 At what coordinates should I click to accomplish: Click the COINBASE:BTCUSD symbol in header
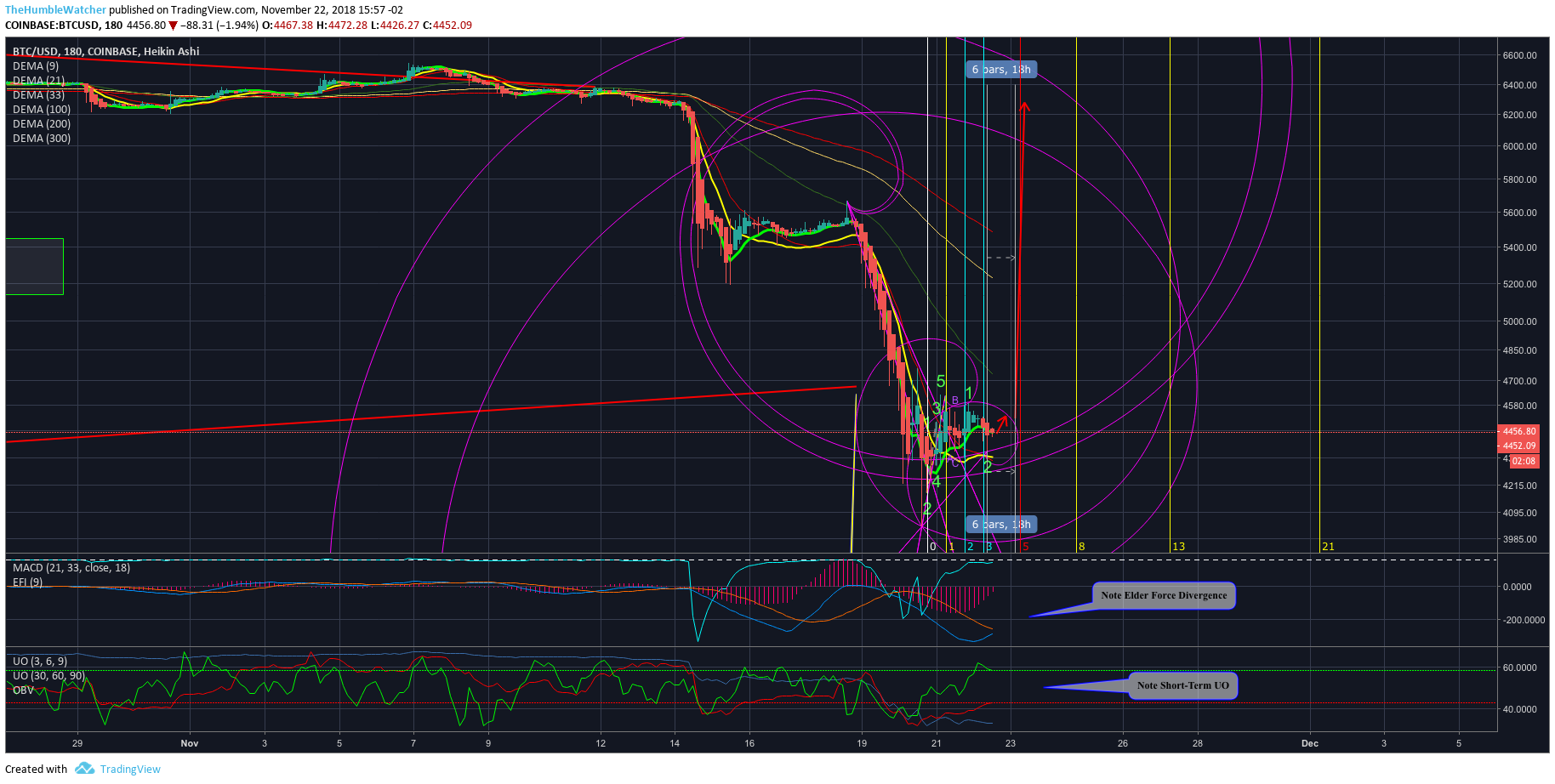tap(52, 26)
